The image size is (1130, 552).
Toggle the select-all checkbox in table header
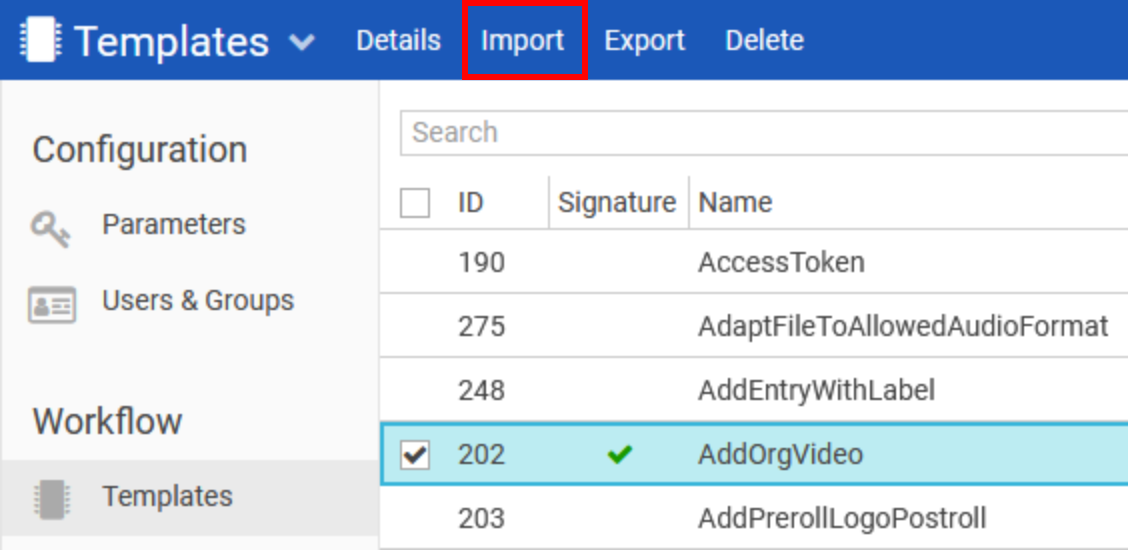415,203
